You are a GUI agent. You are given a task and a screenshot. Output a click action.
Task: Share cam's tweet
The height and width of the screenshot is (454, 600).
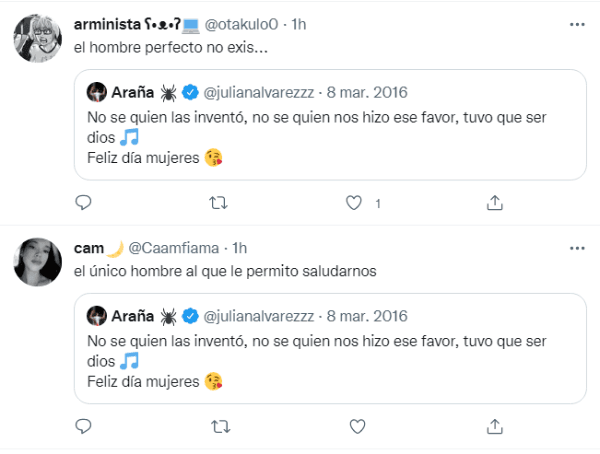[x=494, y=427]
